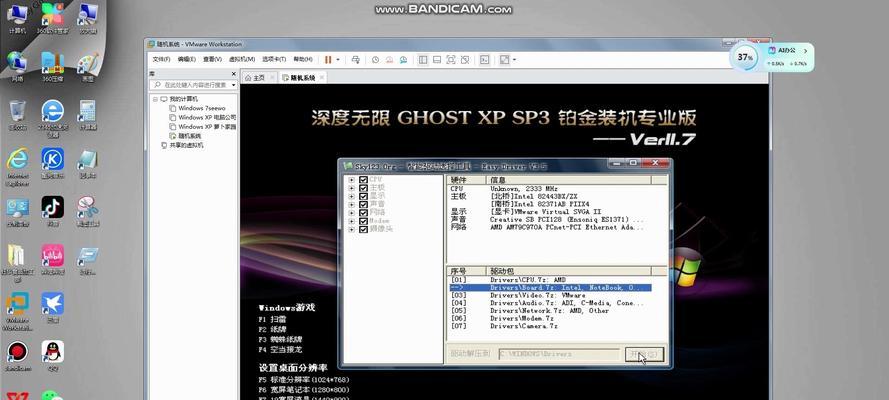The image size is (889, 400).
Task: Open the 文件(F) menu
Action: click(162, 59)
